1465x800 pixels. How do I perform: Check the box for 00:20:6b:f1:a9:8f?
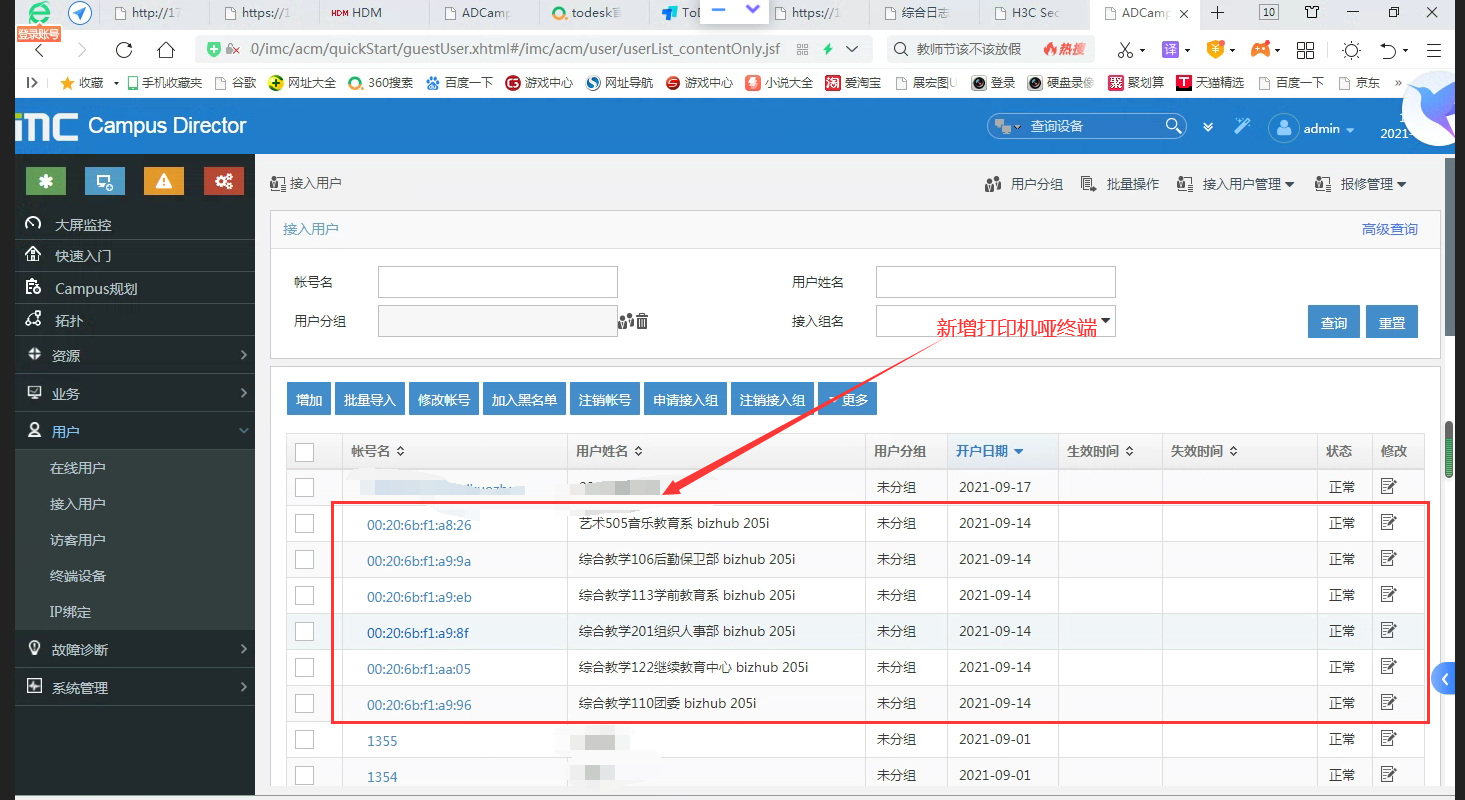point(305,631)
